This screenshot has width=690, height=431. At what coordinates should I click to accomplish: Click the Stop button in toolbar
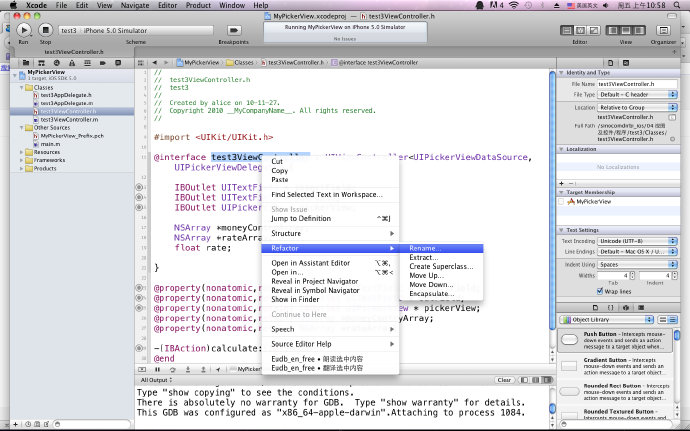pyautogui.click(x=45, y=30)
